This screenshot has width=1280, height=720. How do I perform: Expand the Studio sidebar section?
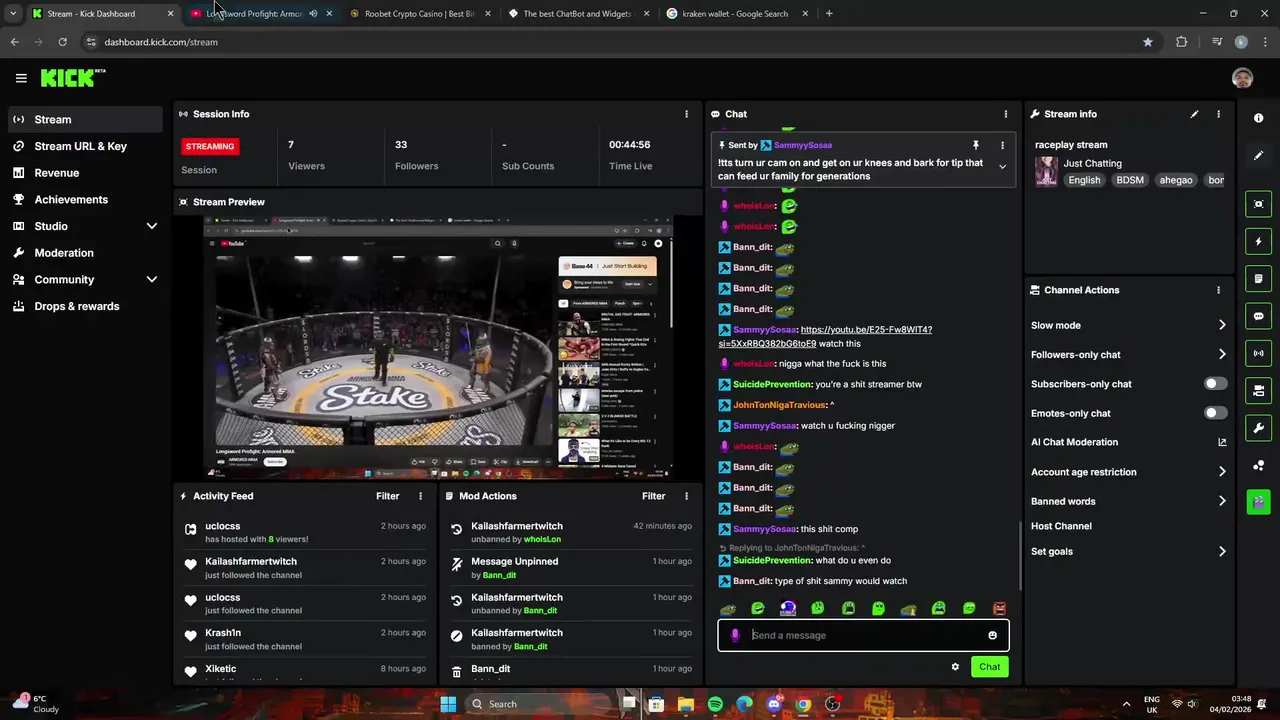pos(152,226)
